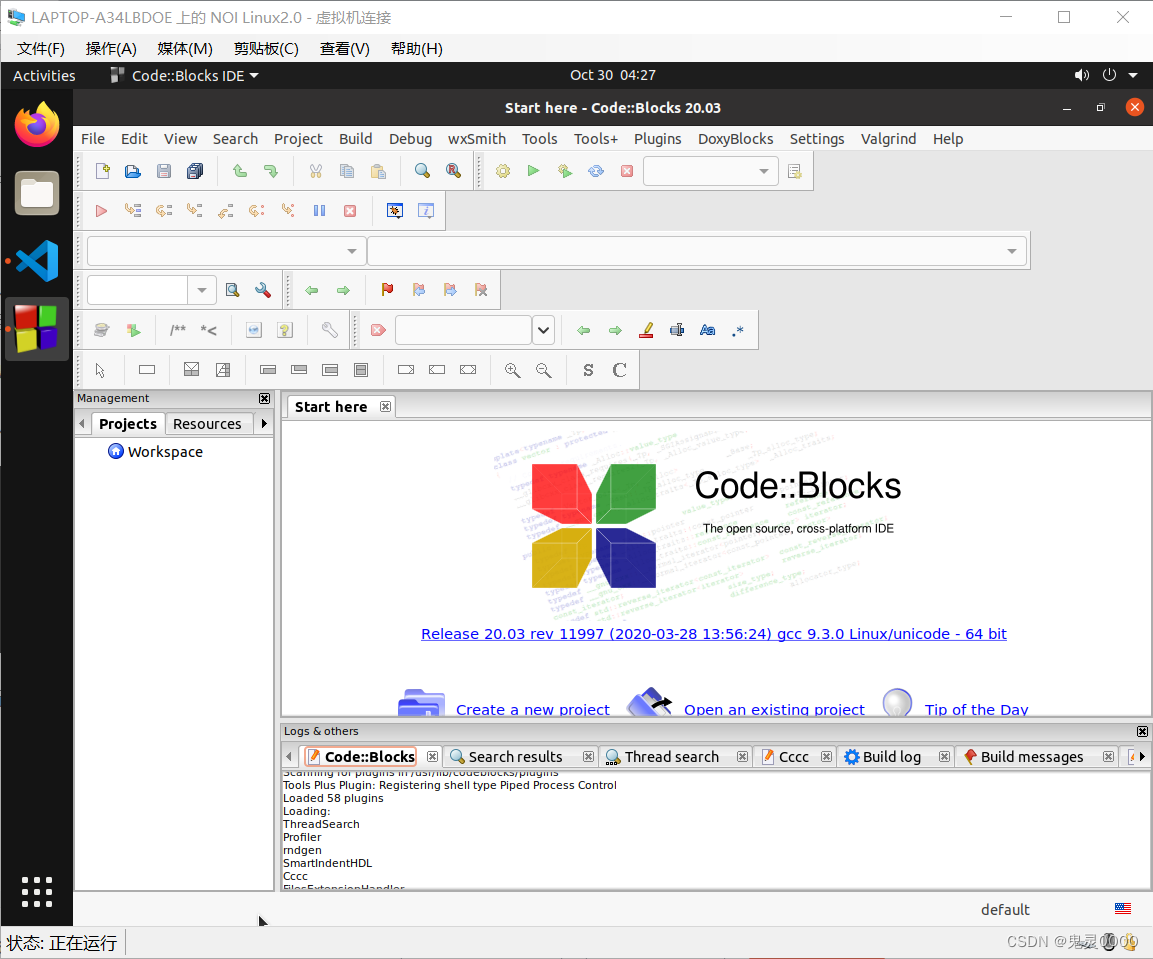
Task: Click the highlight marker pen icon
Action: 646,330
